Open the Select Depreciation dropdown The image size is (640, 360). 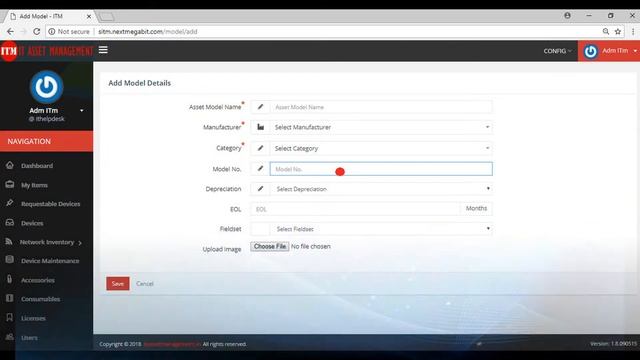(381, 189)
